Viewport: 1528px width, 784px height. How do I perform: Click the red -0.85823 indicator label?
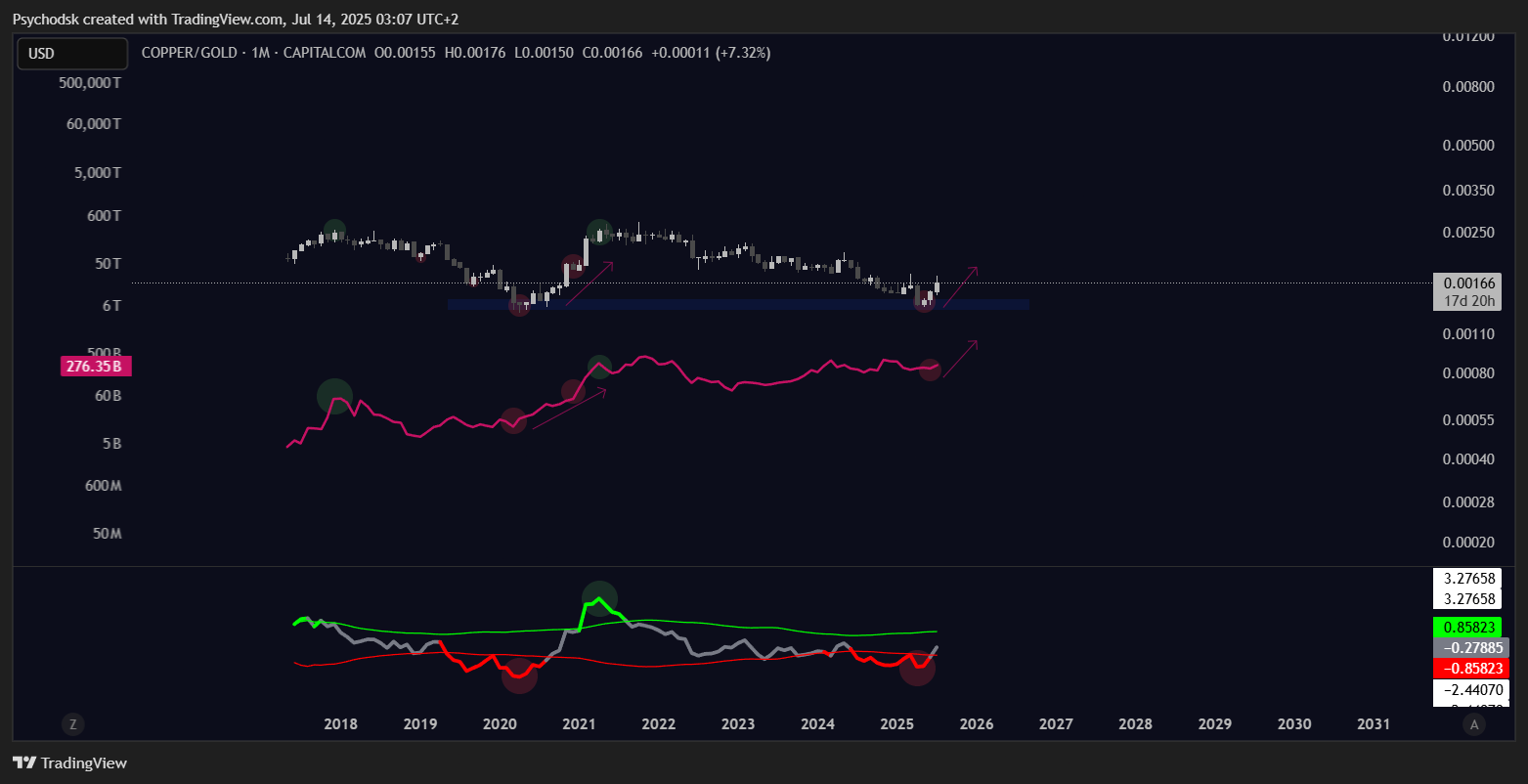coord(1470,668)
